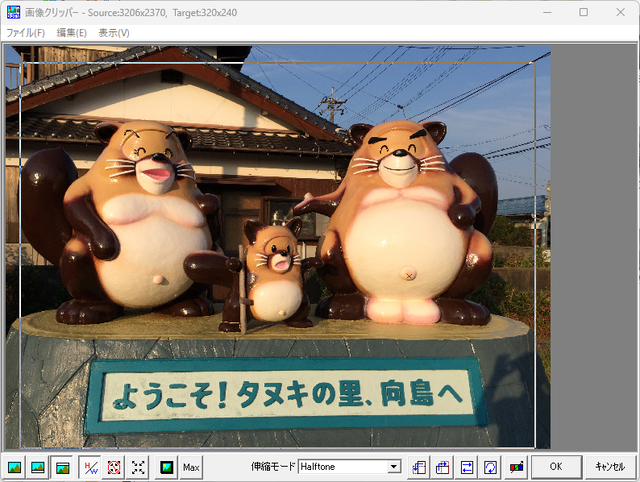640x482 pixels.
Task: Click the black-framed image preview icon
Action: tap(167, 467)
